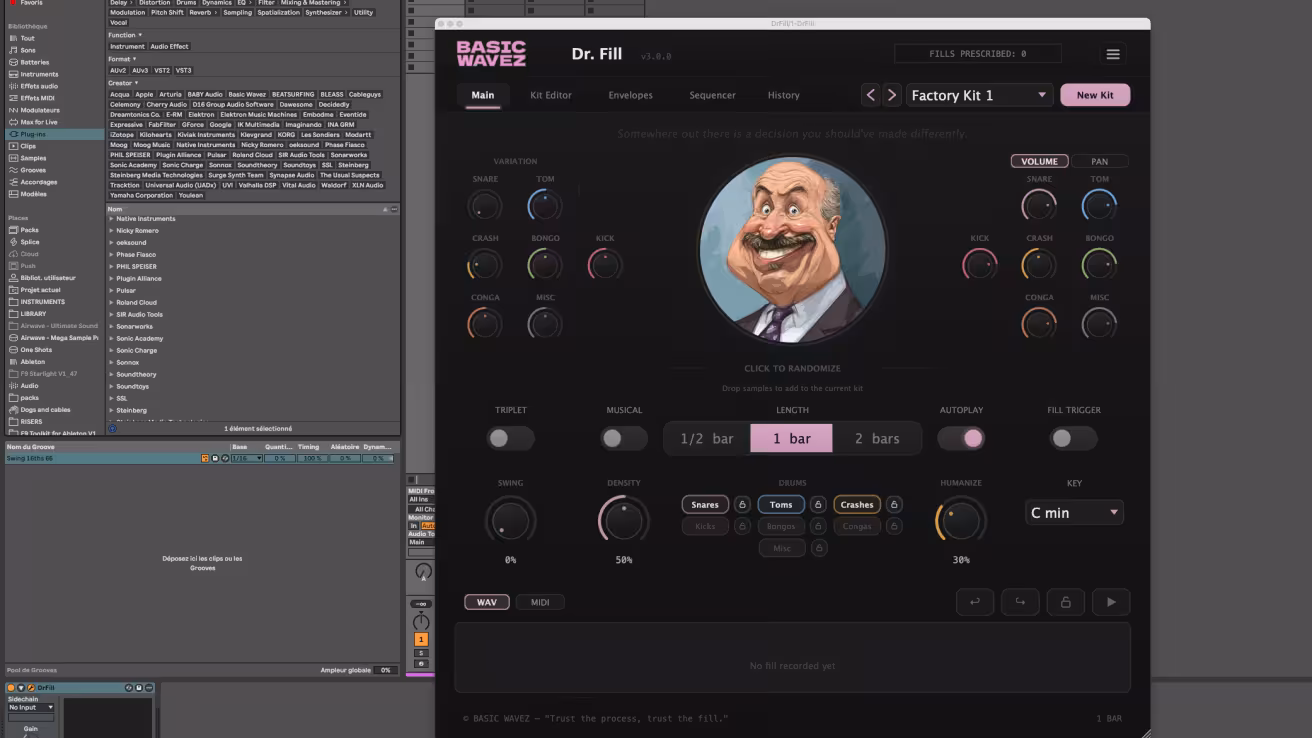Image resolution: width=1312 pixels, height=738 pixels.
Task: Select Effets MIDI in Ableton sidebar
Action: [x=37, y=98]
